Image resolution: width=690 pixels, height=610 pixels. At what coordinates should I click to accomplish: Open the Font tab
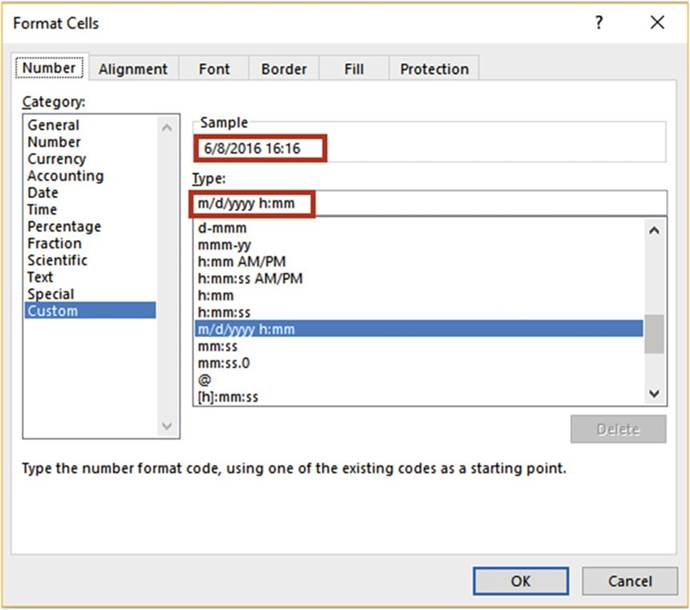coord(214,69)
